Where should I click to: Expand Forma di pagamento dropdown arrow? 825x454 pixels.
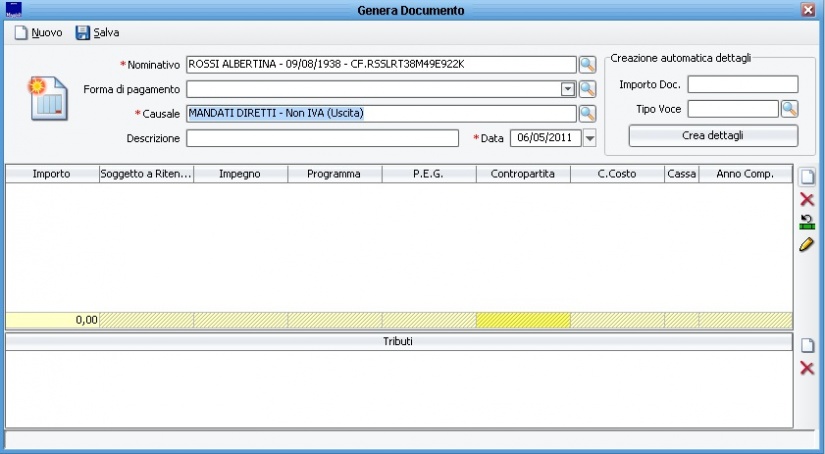pyautogui.click(x=568, y=89)
